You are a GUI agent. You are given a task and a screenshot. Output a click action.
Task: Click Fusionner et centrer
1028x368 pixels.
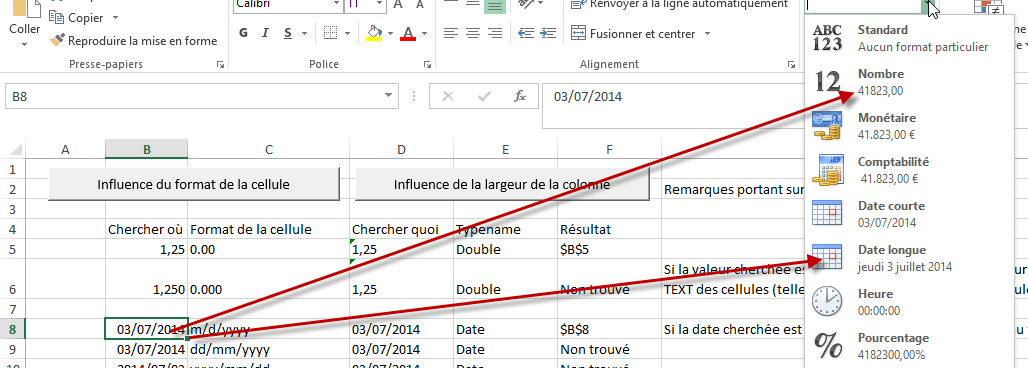(x=633, y=33)
